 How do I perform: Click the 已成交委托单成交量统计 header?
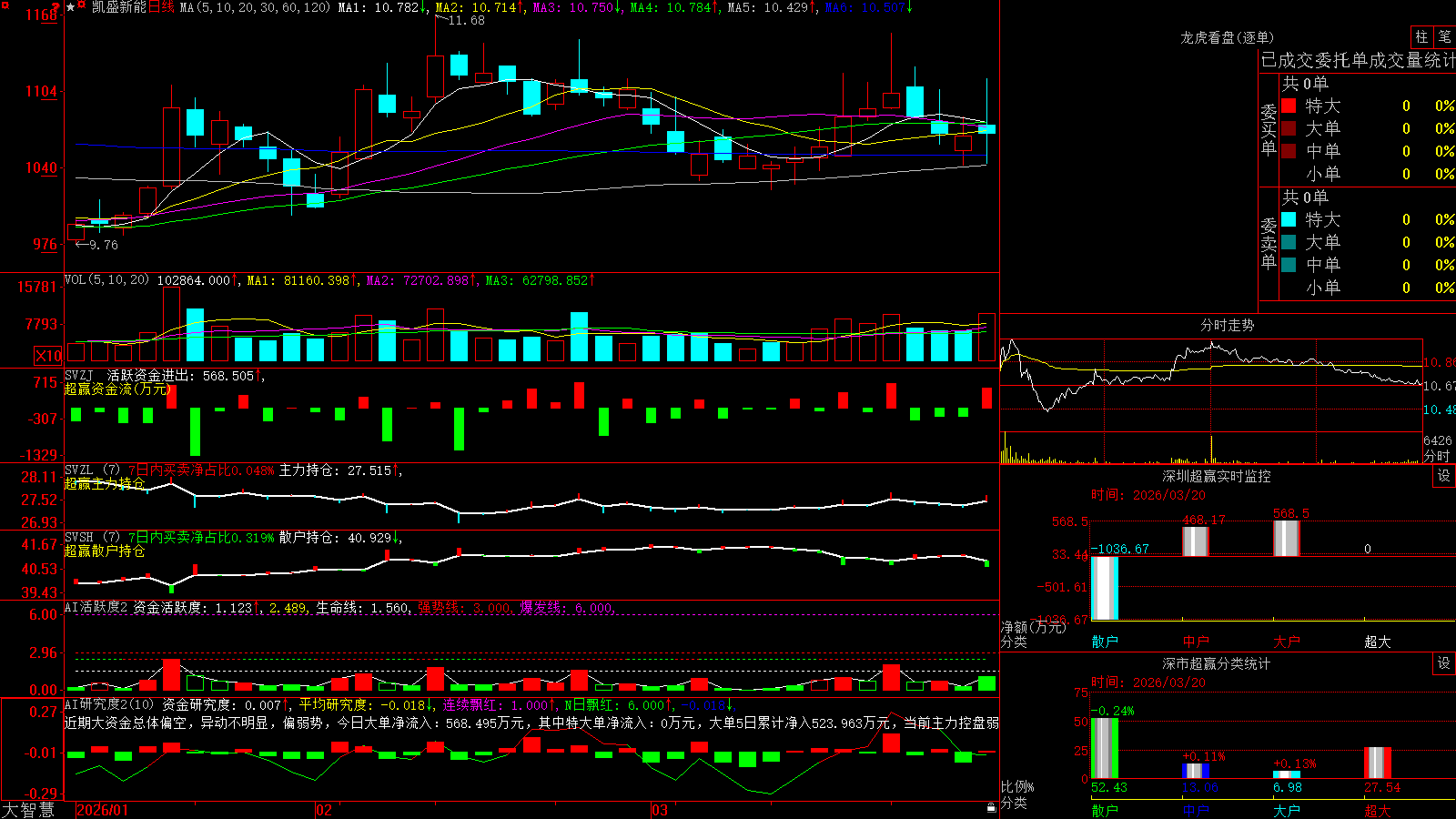click(x=1358, y=60)
